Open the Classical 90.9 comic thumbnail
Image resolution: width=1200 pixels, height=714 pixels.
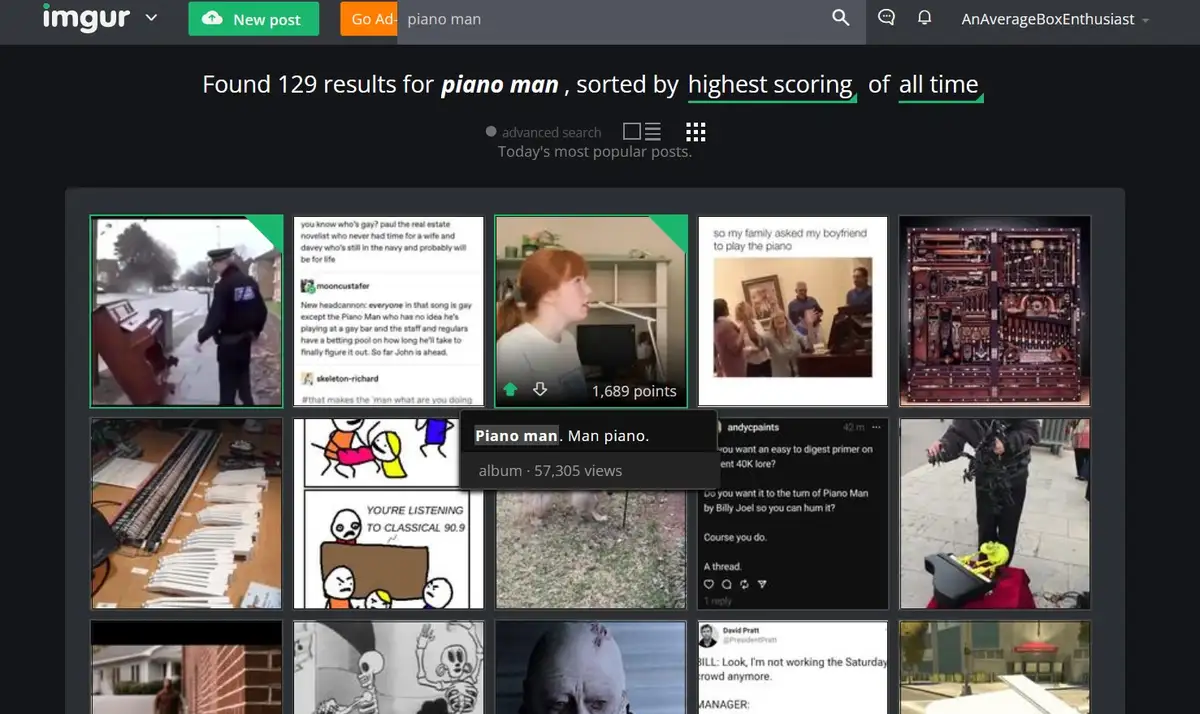(x=389, y=514)
